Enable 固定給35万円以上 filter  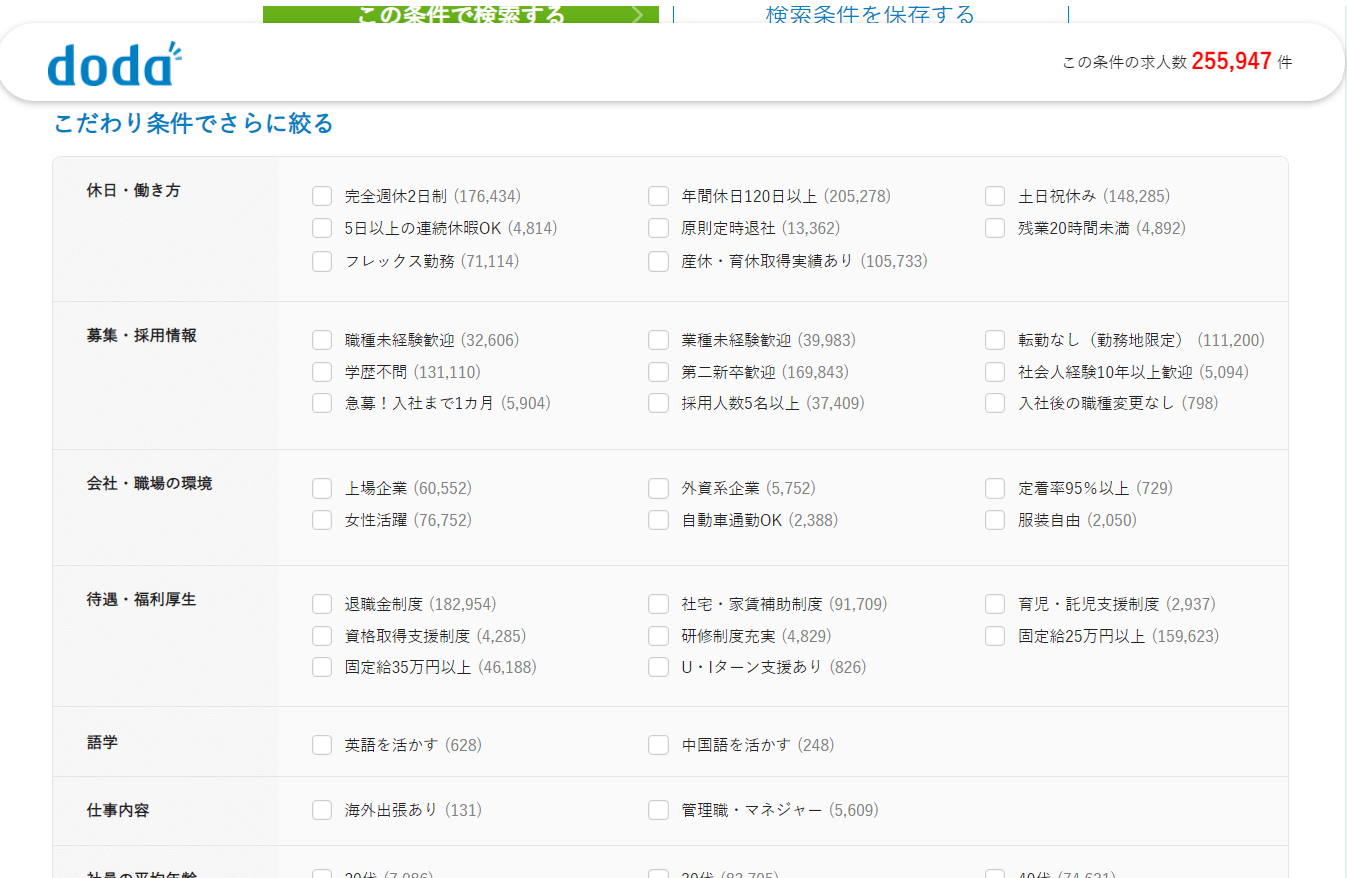click(x=322, y=667)
